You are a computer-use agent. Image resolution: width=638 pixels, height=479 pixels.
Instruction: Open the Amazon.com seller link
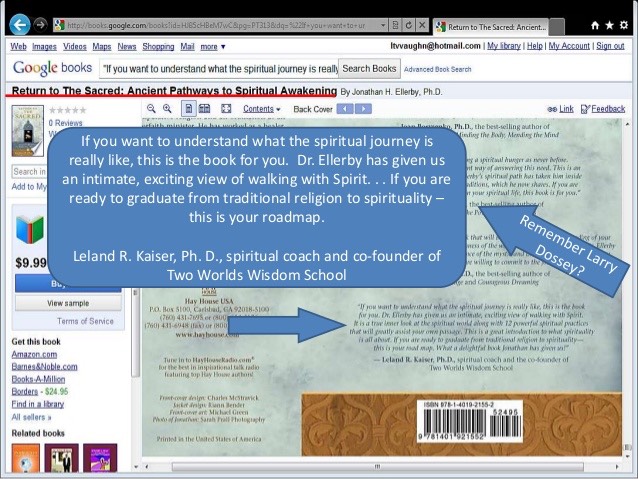tap(34, 354)
